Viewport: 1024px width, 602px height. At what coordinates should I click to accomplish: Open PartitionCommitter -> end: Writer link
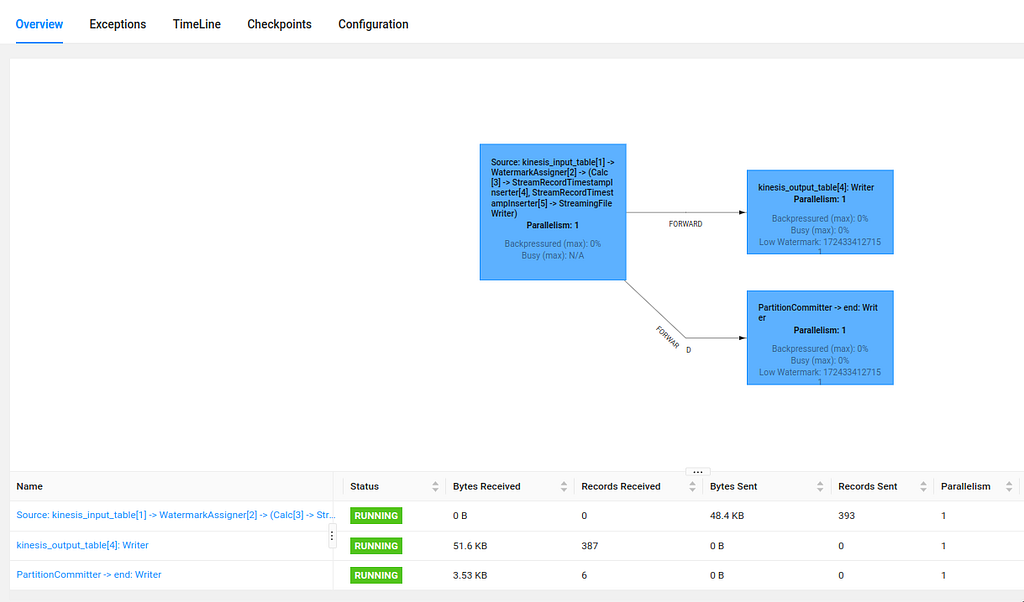(89, 575)
